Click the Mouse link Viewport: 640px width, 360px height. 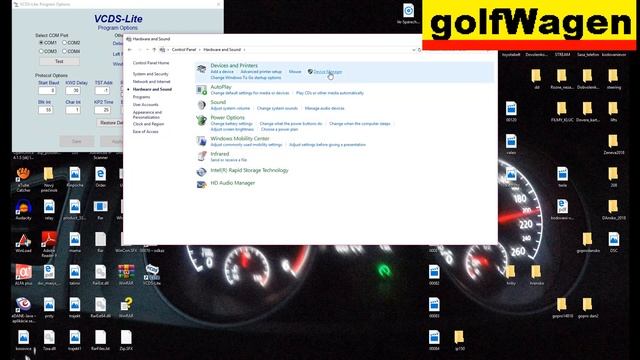[295, 72]
